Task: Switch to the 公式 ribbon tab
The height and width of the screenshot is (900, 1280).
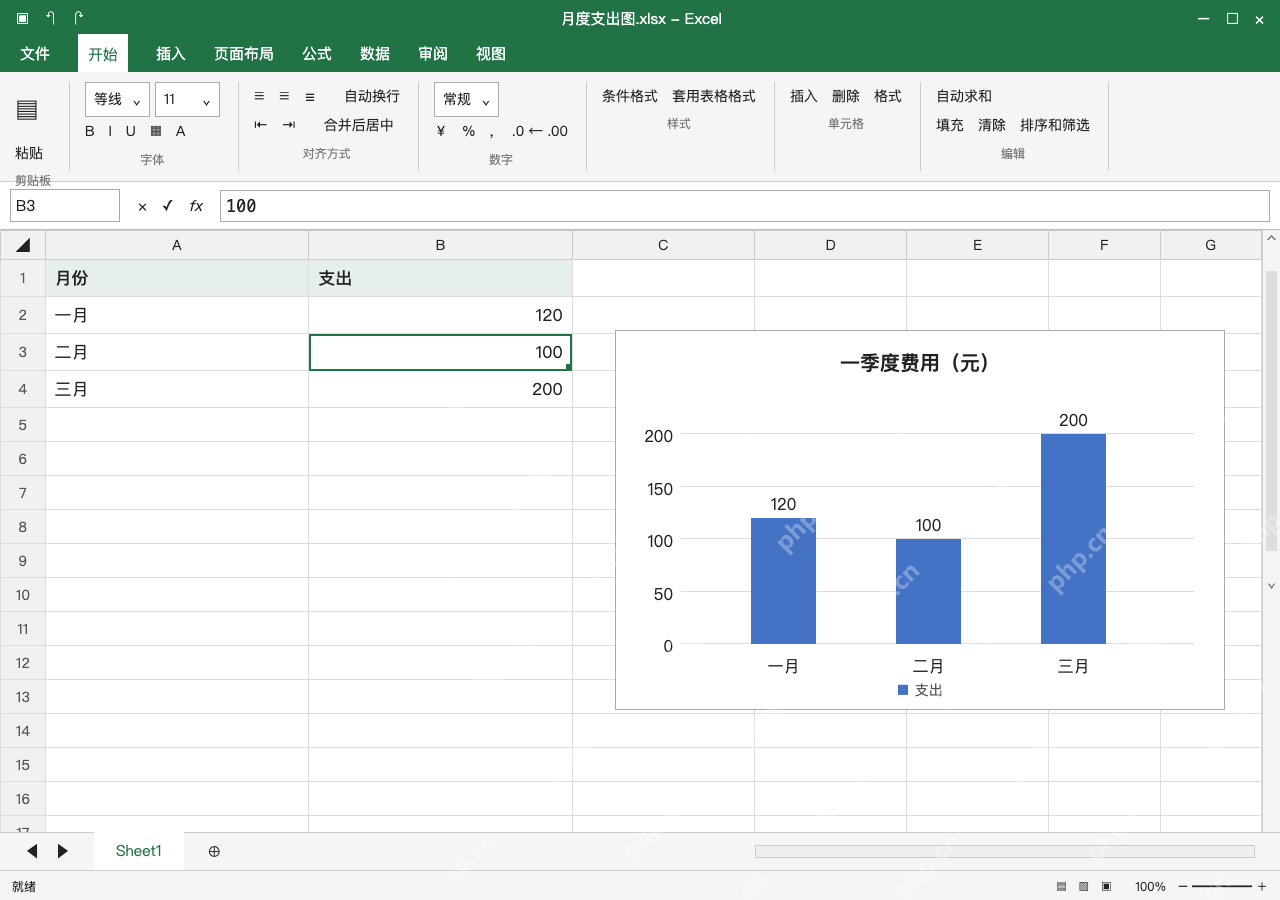Action: pos(317,54)
